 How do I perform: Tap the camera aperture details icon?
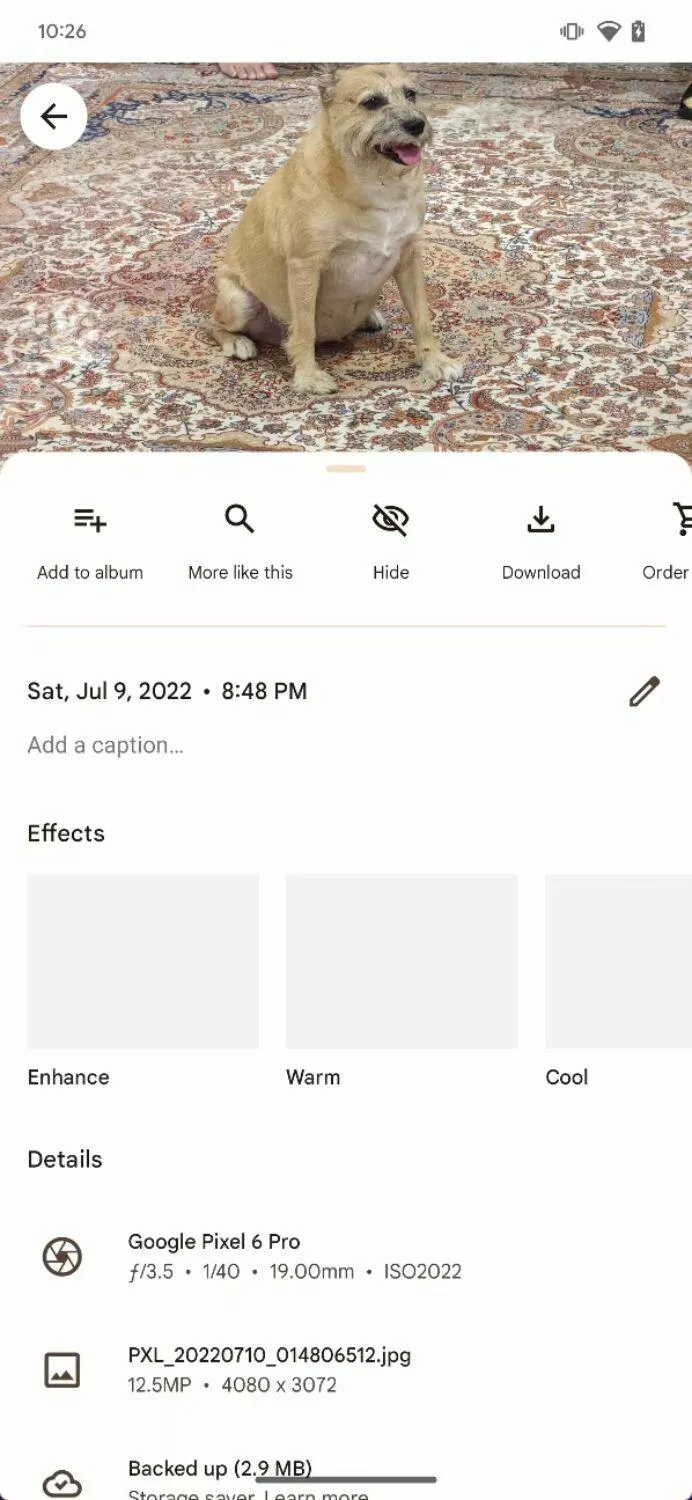click(x=62, y=1257)
